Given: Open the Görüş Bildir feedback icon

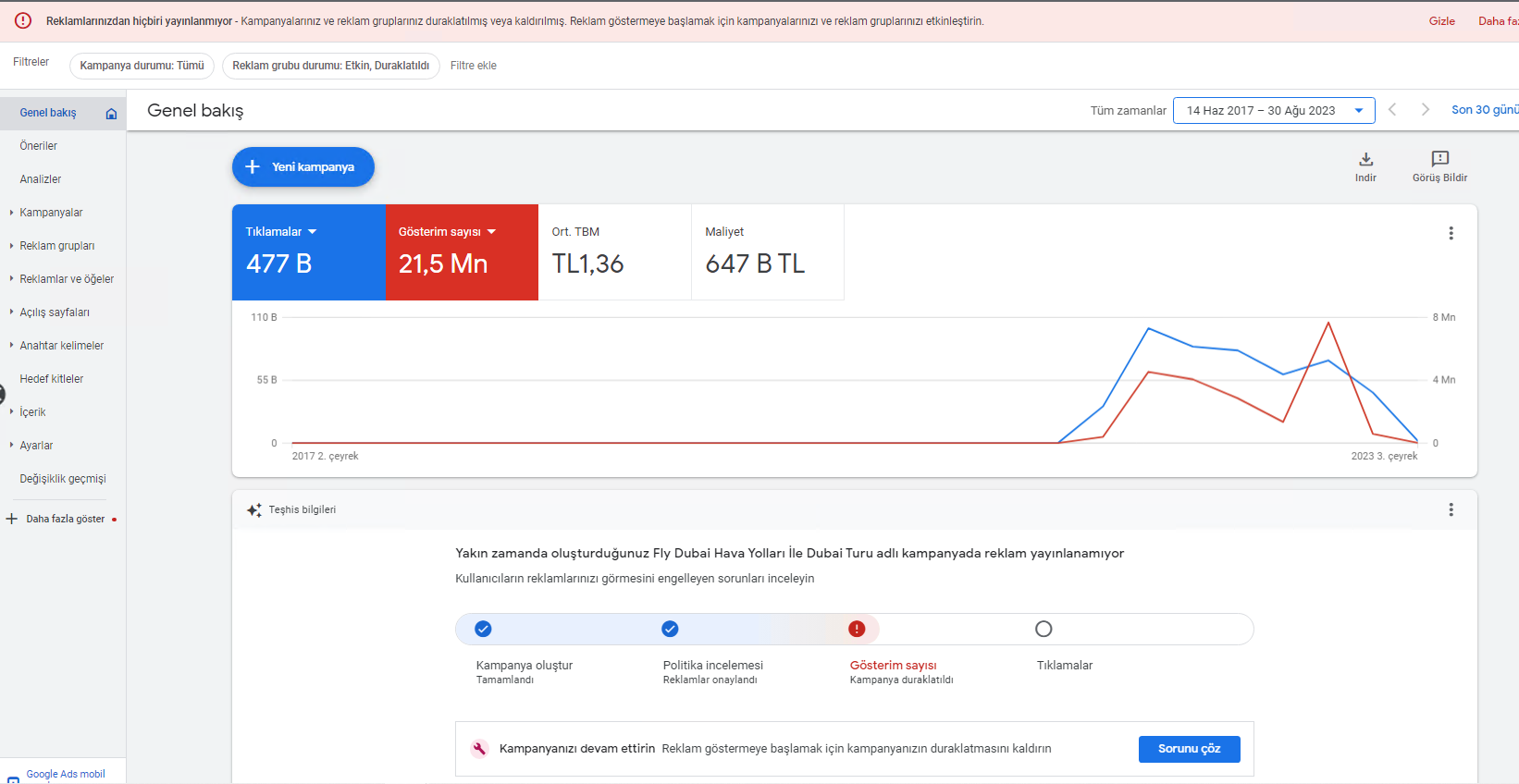Looking at the screenshot, I should point(1439,159).
